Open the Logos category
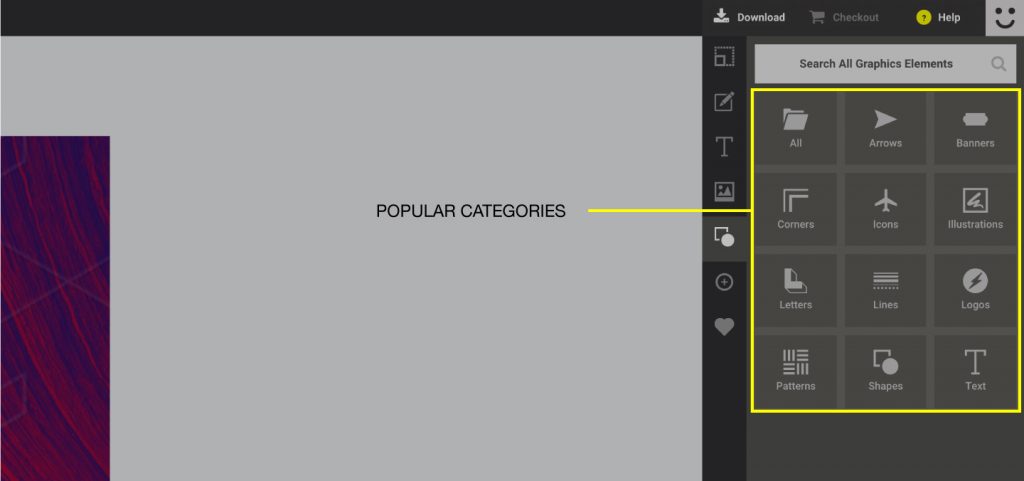The width and height of the screenshot is (1024, 481). coord(975,290)
